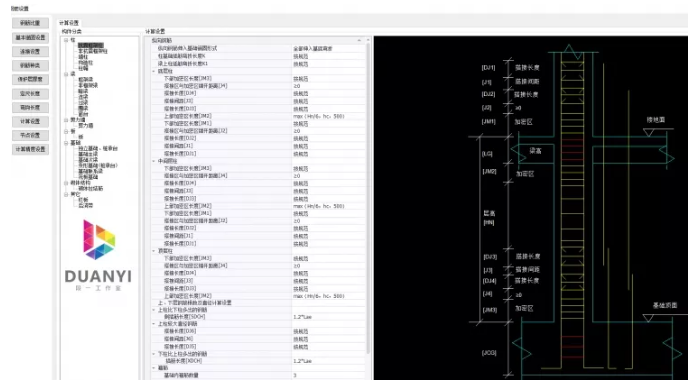
Task: Open the 连接设置 page
Action: click(30, 51)
